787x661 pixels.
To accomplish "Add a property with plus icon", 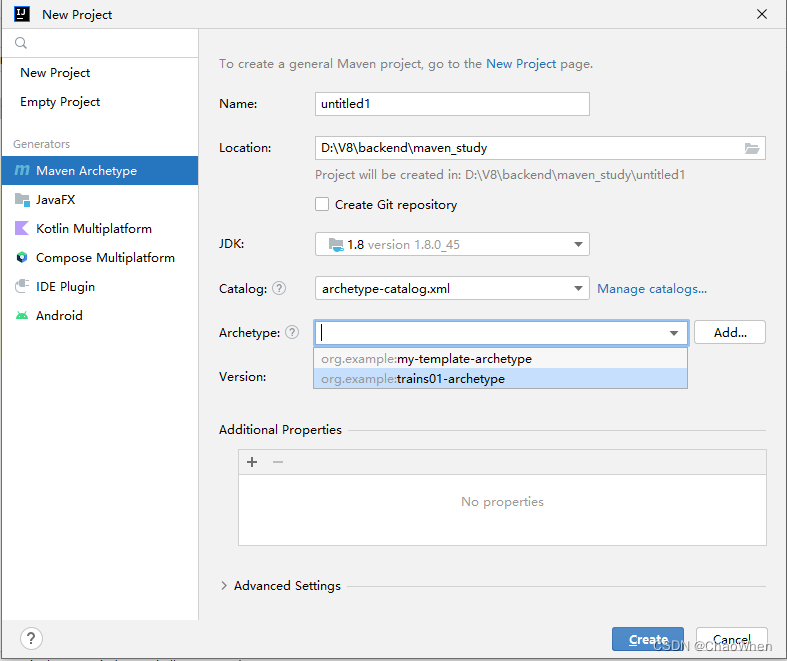I will pyautogui.click(x=252, y=462).
